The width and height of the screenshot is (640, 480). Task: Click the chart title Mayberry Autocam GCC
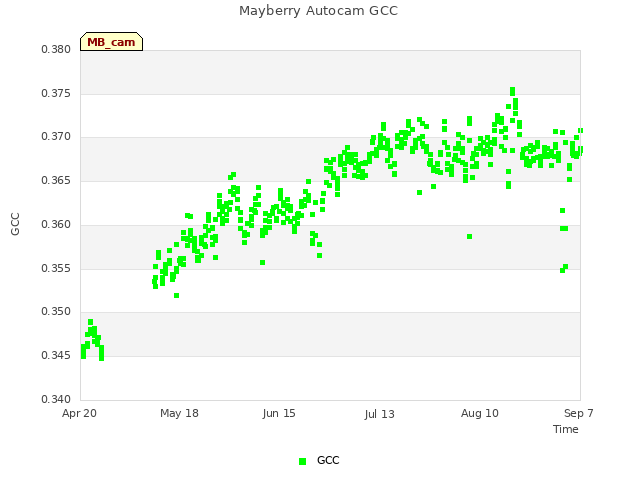coord(318,11)
